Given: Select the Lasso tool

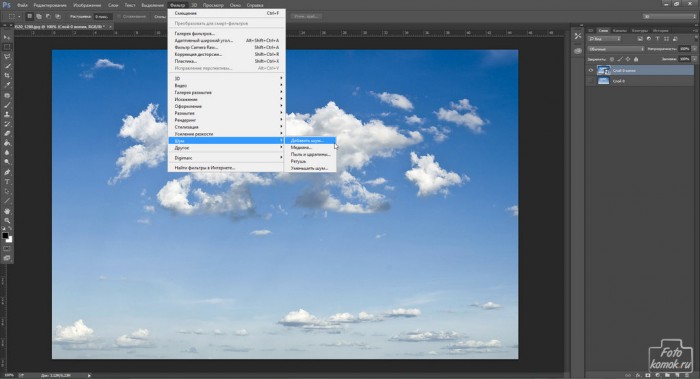Looking at the screenshot, I should pos(7,57).
